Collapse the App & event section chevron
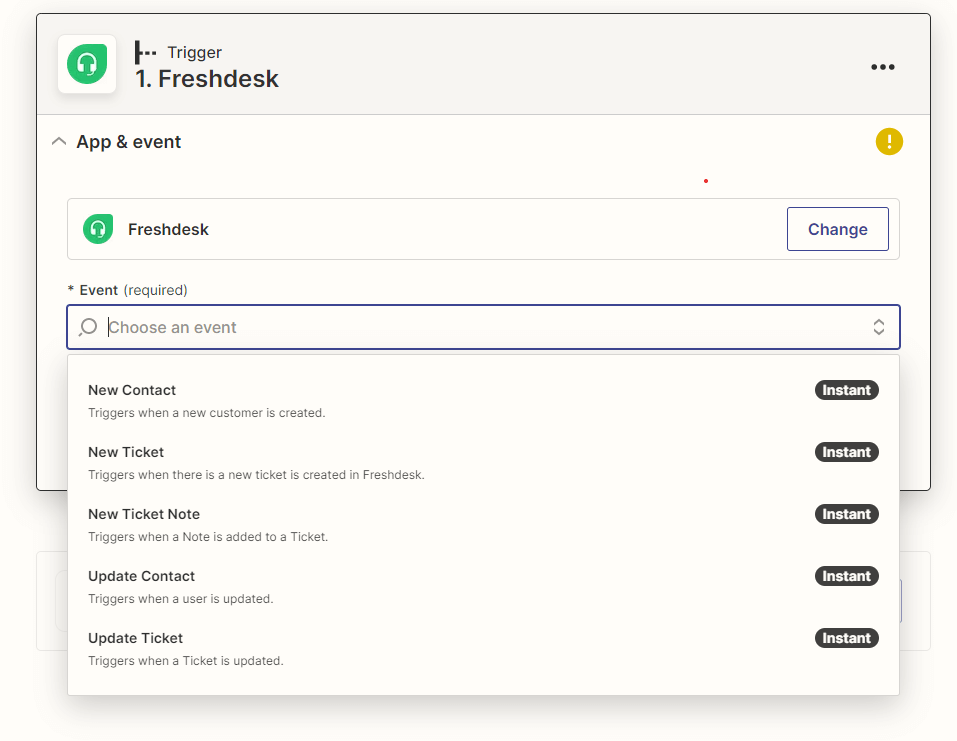The image size is (957, 741). click(59, 142)
